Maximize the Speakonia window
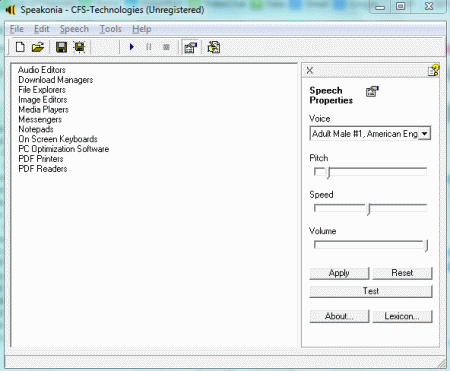Image resolution: width=450 pixels, height=371 pixels. pos(400,7)
